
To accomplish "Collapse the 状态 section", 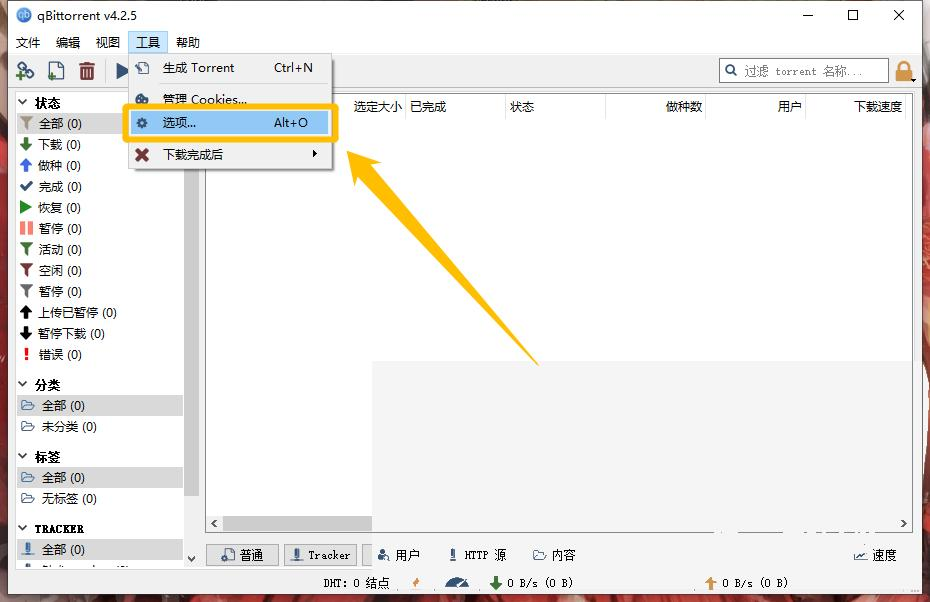I will click(23, 102).
